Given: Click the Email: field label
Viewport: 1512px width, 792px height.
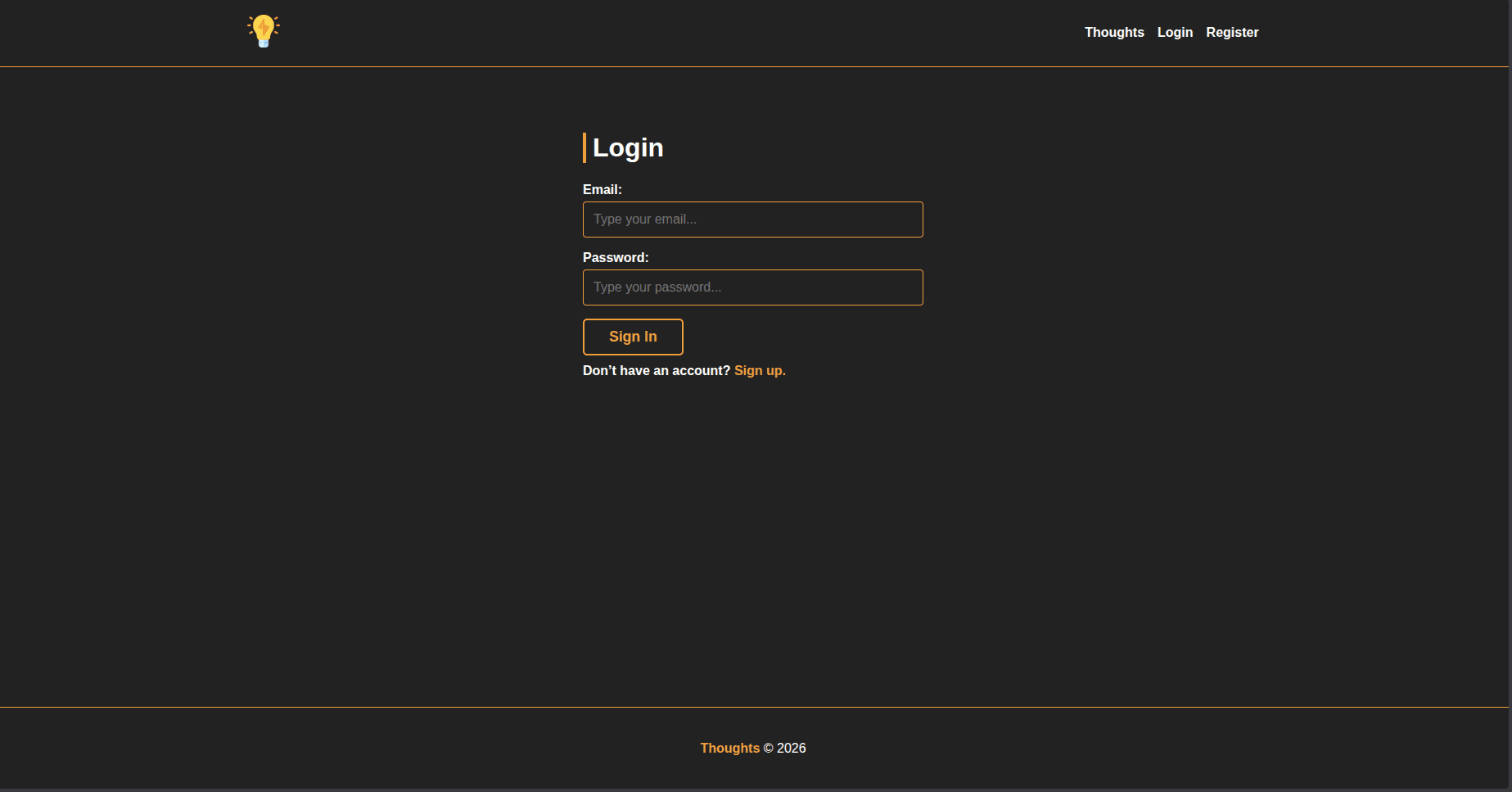Looking at the screenshot, I should point(602,190).
